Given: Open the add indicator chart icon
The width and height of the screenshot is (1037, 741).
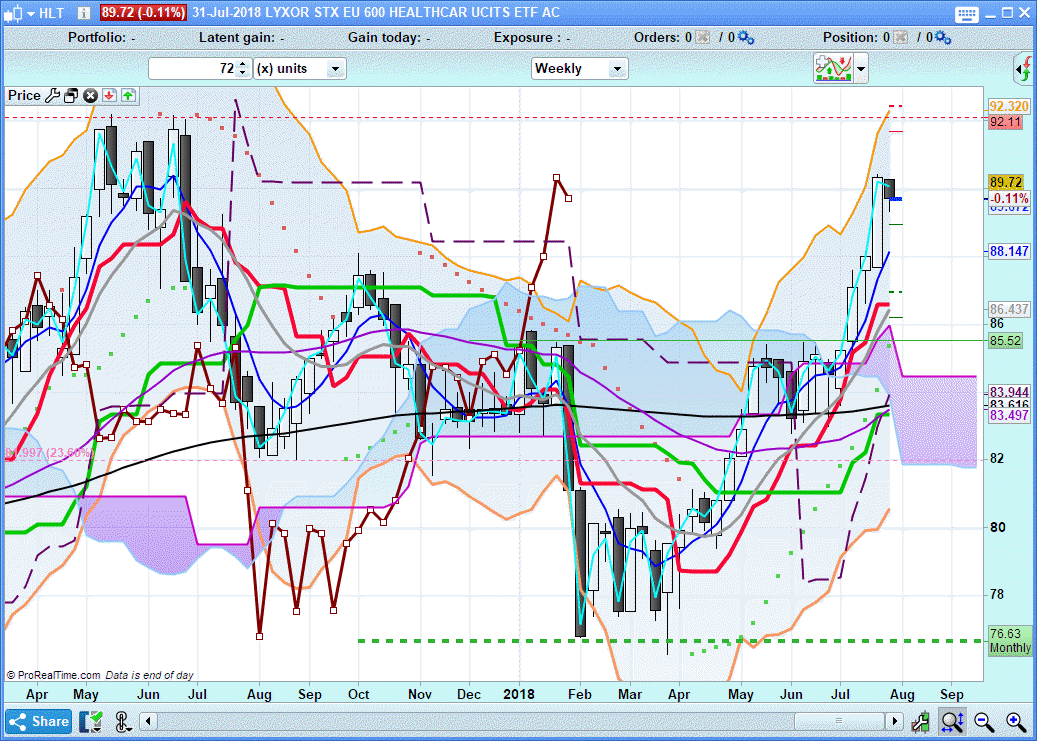Looking at the screenshot, I should (833, 68).
